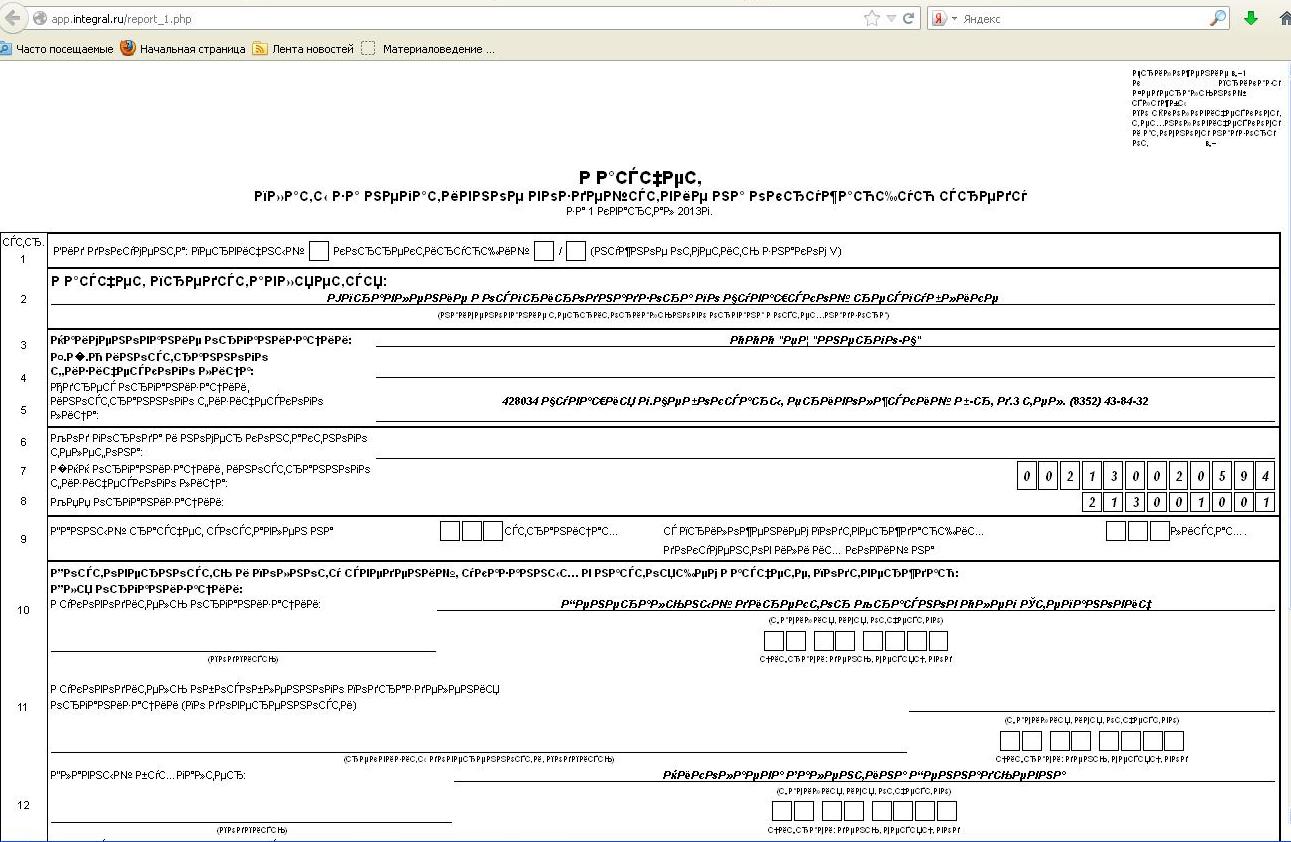The width and height of the screenshot is (1291, 842).
Task: Click the magnifying glass search icon
Action: coord(1217,19)
